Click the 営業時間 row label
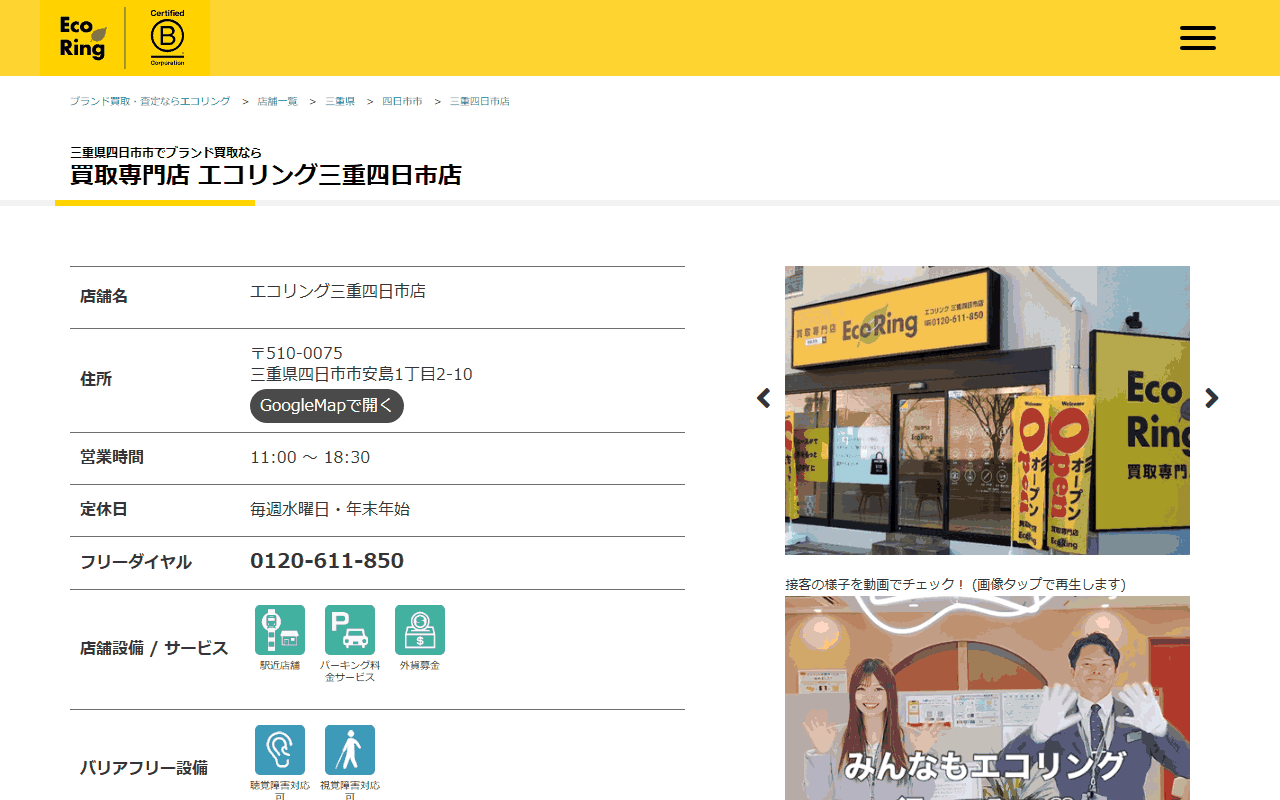The height and width of the screenshot is (800, 1280). tap(112, 457)
